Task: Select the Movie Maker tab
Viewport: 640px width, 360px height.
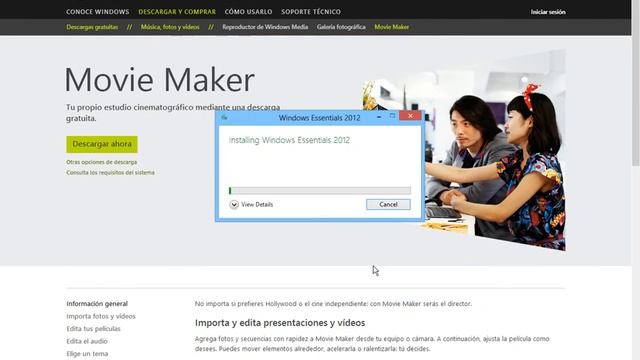Action: (x=391, y=27)
